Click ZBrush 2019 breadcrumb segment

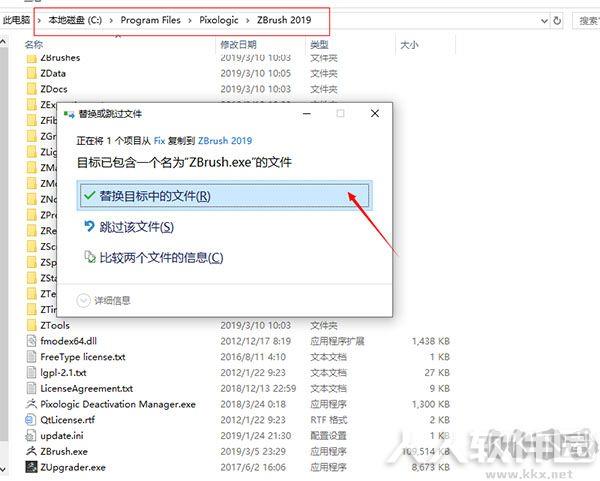284,20
